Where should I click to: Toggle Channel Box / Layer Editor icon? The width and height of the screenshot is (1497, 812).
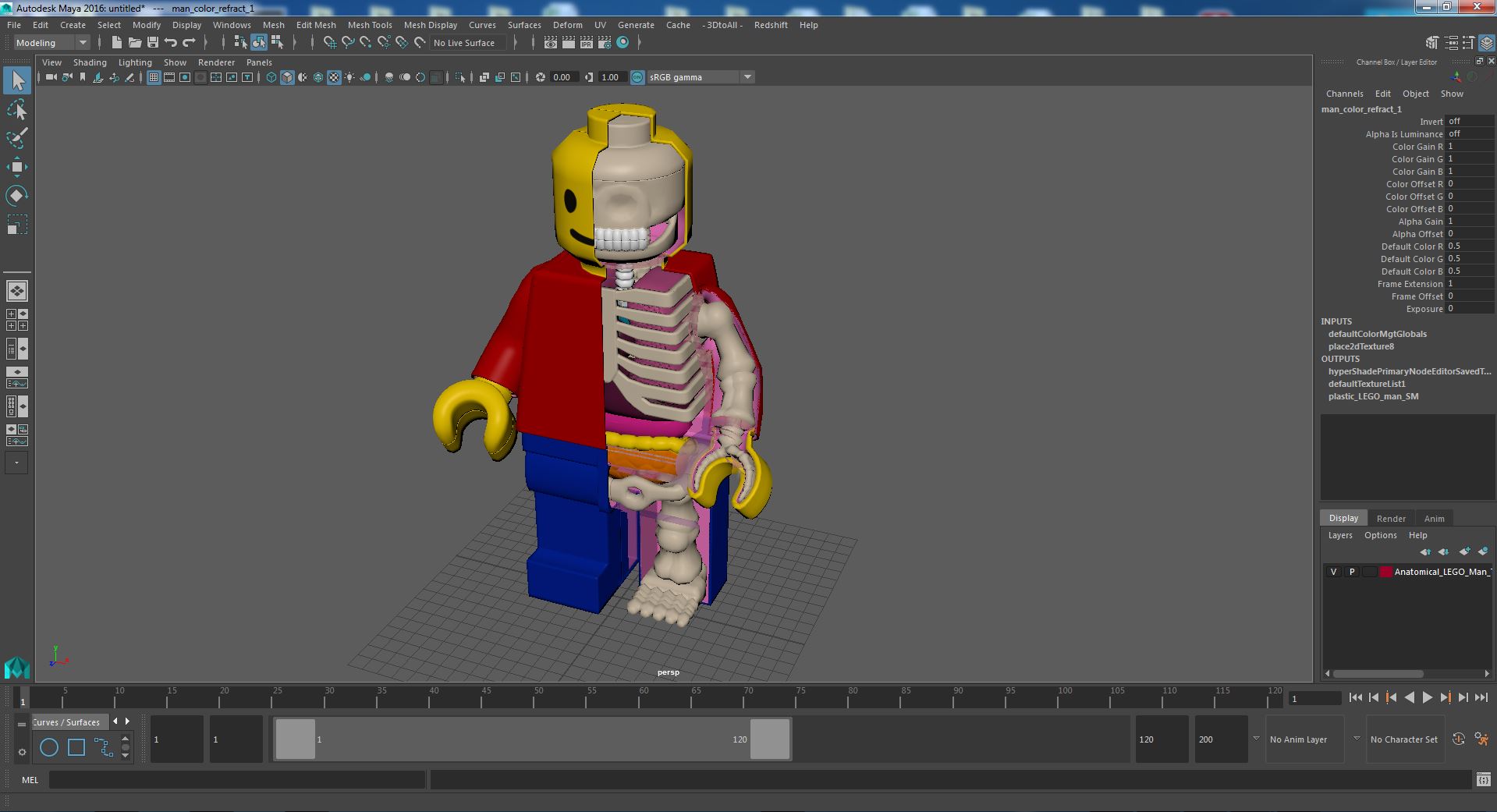pos(1486,43)
